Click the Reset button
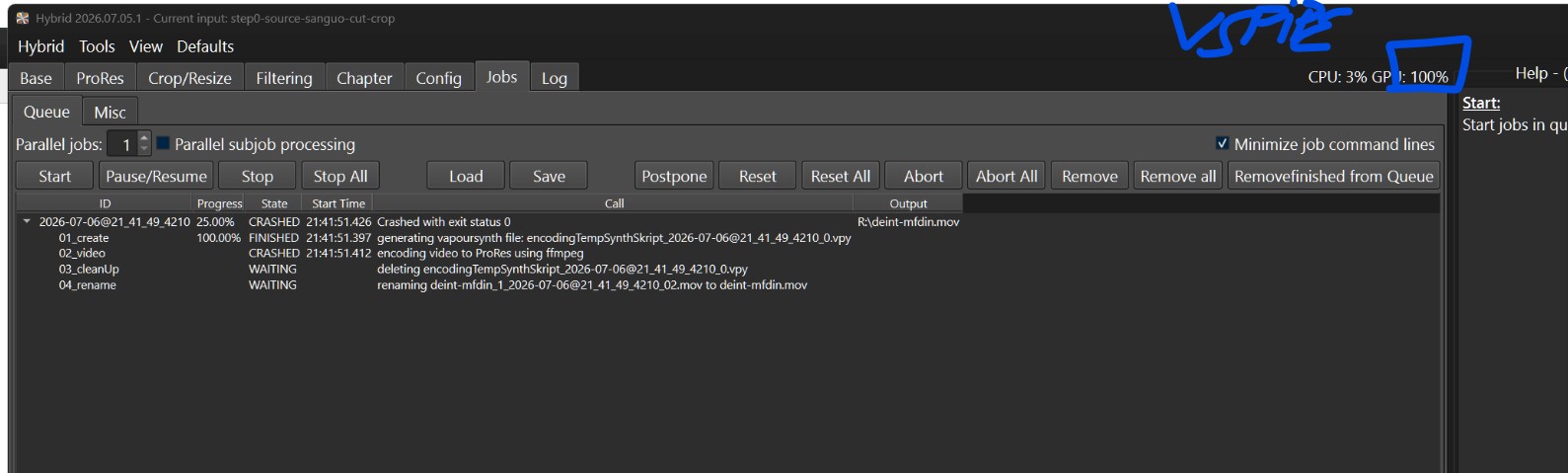Screen dimensions: 1568x473 [x=758, y=176]
